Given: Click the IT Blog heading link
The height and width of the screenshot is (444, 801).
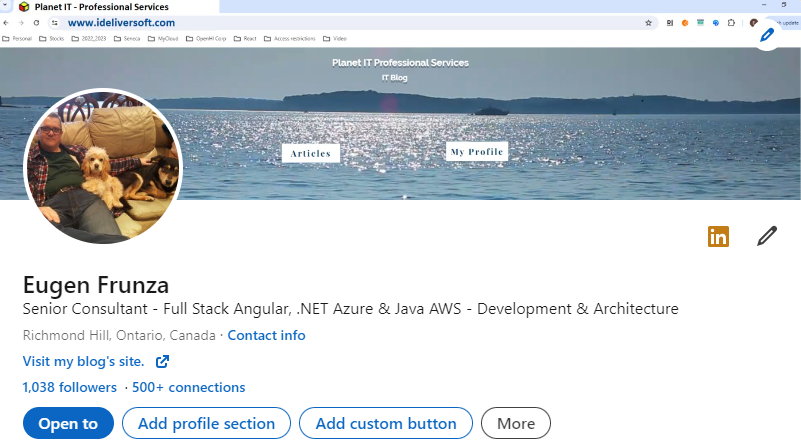Looking at the screenshot, I should pos(394,78).
